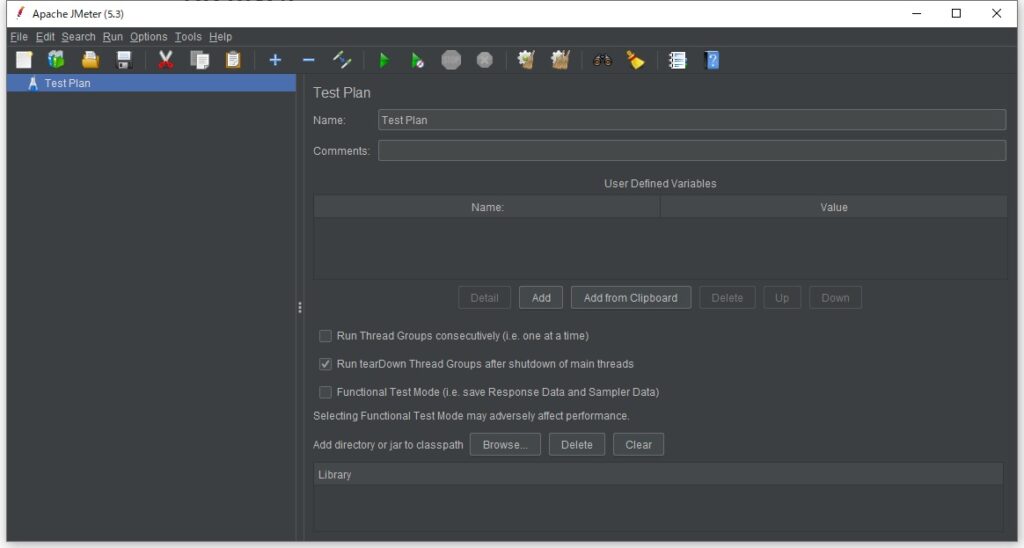Click into the Comments text field
The width and height of the screenshot is (1024, 548).
click(x=691, y=151)
